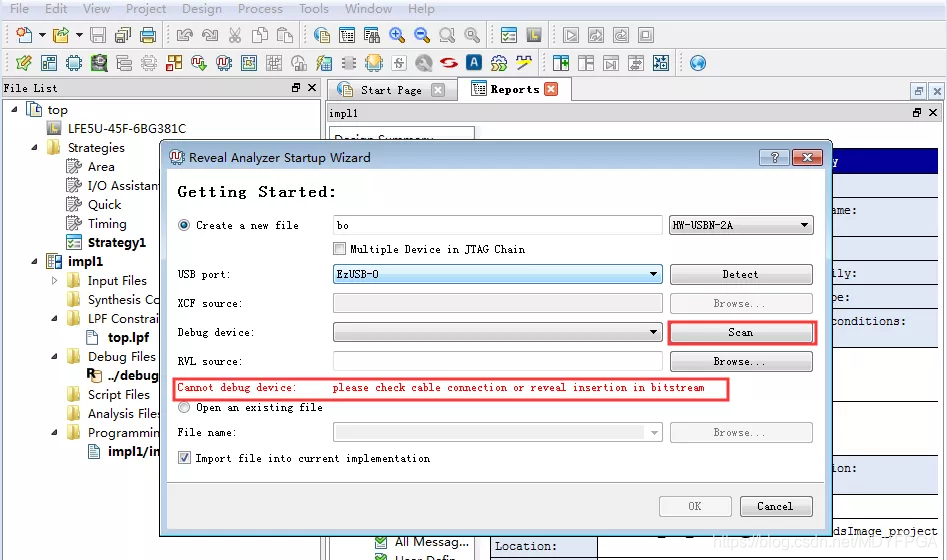The width and height of the screenshot is (947, 560).
Task: Switch to the Reports tab
Action: pos(514,89)
